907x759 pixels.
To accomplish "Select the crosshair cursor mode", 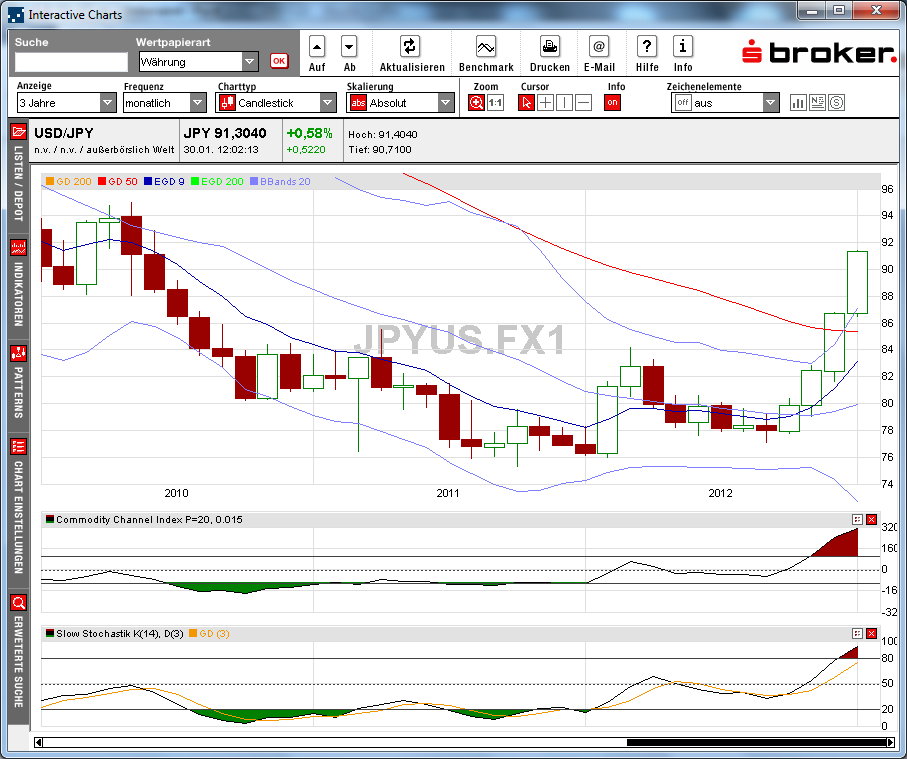I will click(545, 103).
